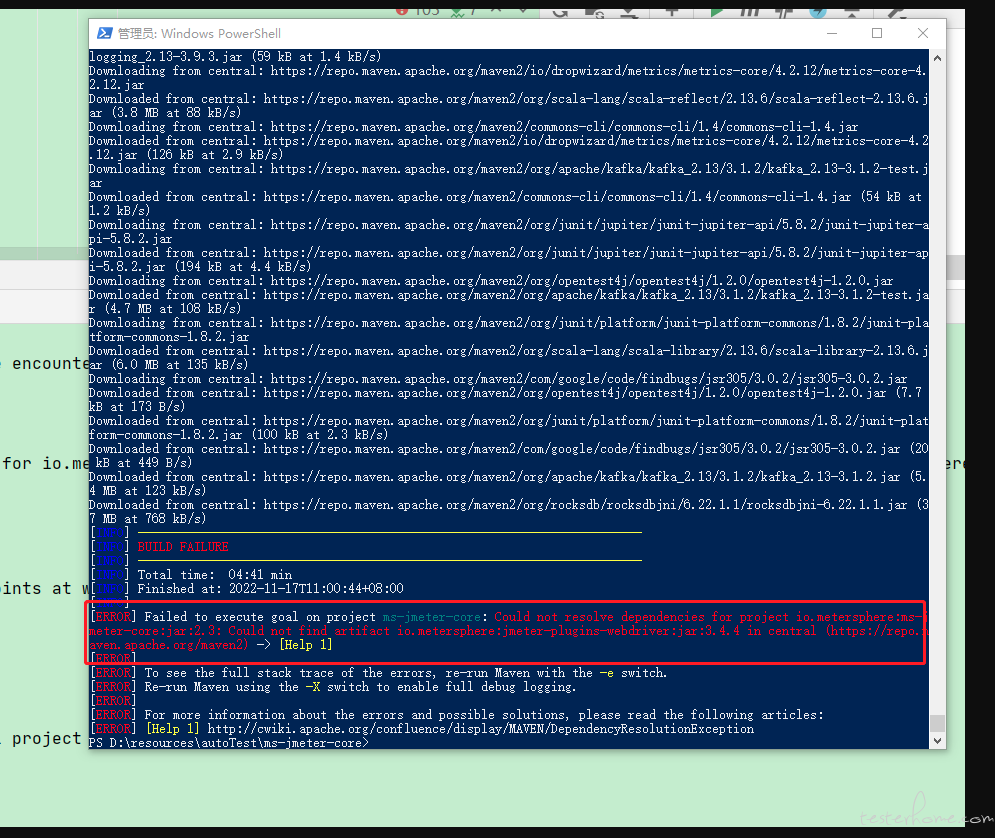This screenshot has height=838, width=995.
Task: Close the Windows PowerShell window
Action: (x=923, y=34)
